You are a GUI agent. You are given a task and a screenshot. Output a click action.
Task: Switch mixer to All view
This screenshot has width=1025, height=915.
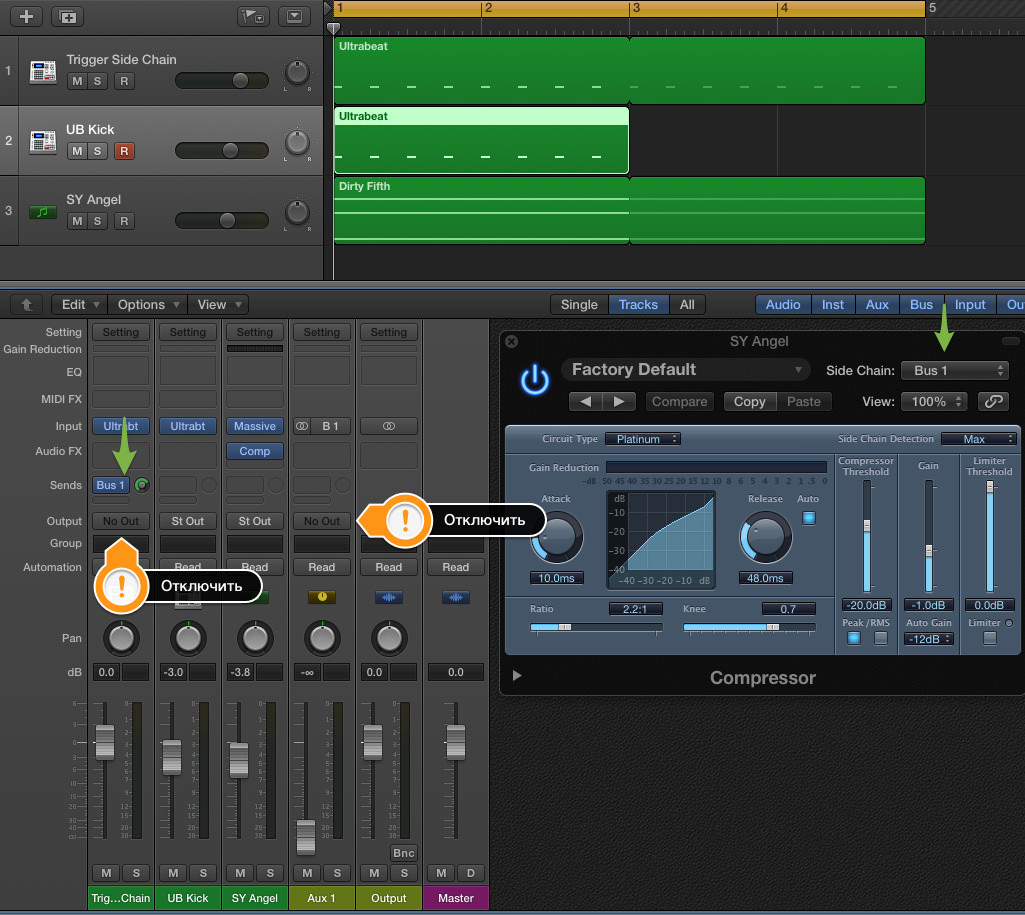point(687,305)
